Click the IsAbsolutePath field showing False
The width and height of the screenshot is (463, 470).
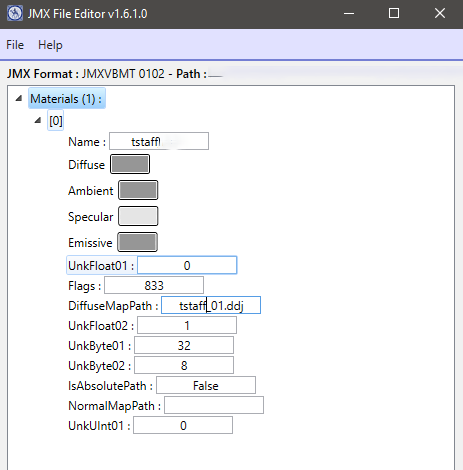206,385
